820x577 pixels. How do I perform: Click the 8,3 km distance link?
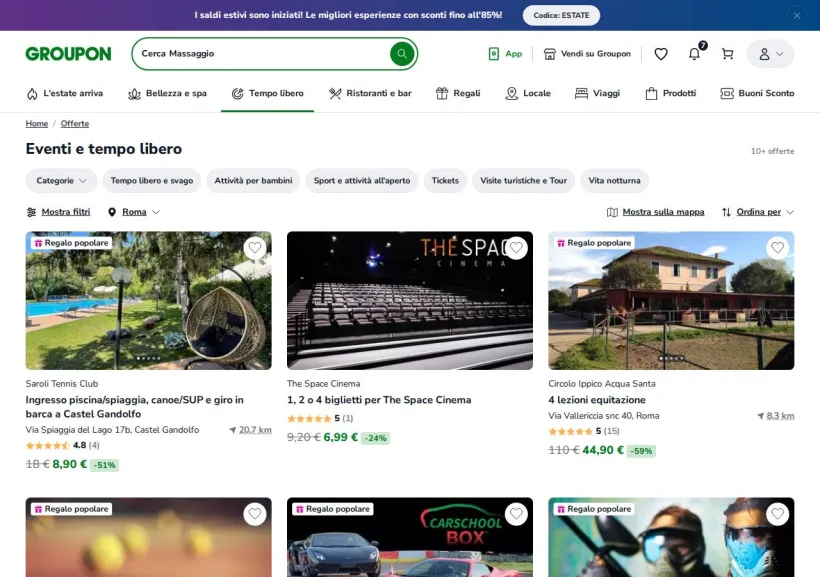click(x=776, y=416)
